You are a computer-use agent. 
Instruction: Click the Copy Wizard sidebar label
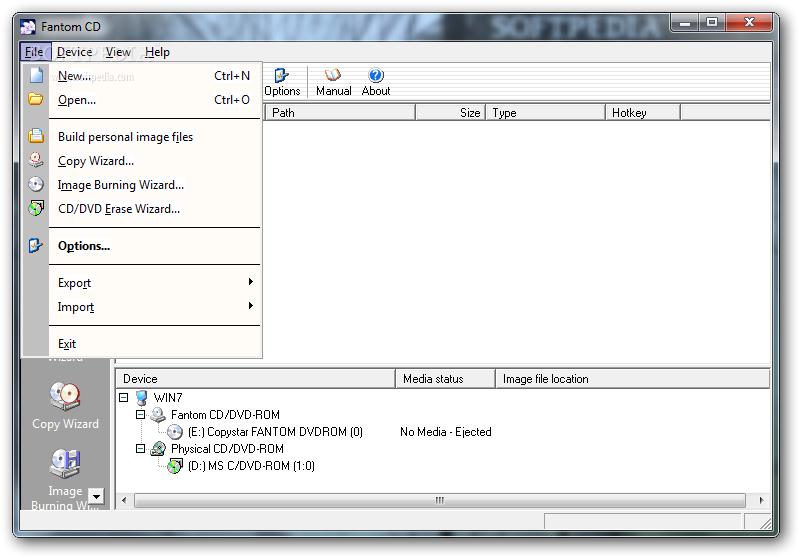coord(65,424)
